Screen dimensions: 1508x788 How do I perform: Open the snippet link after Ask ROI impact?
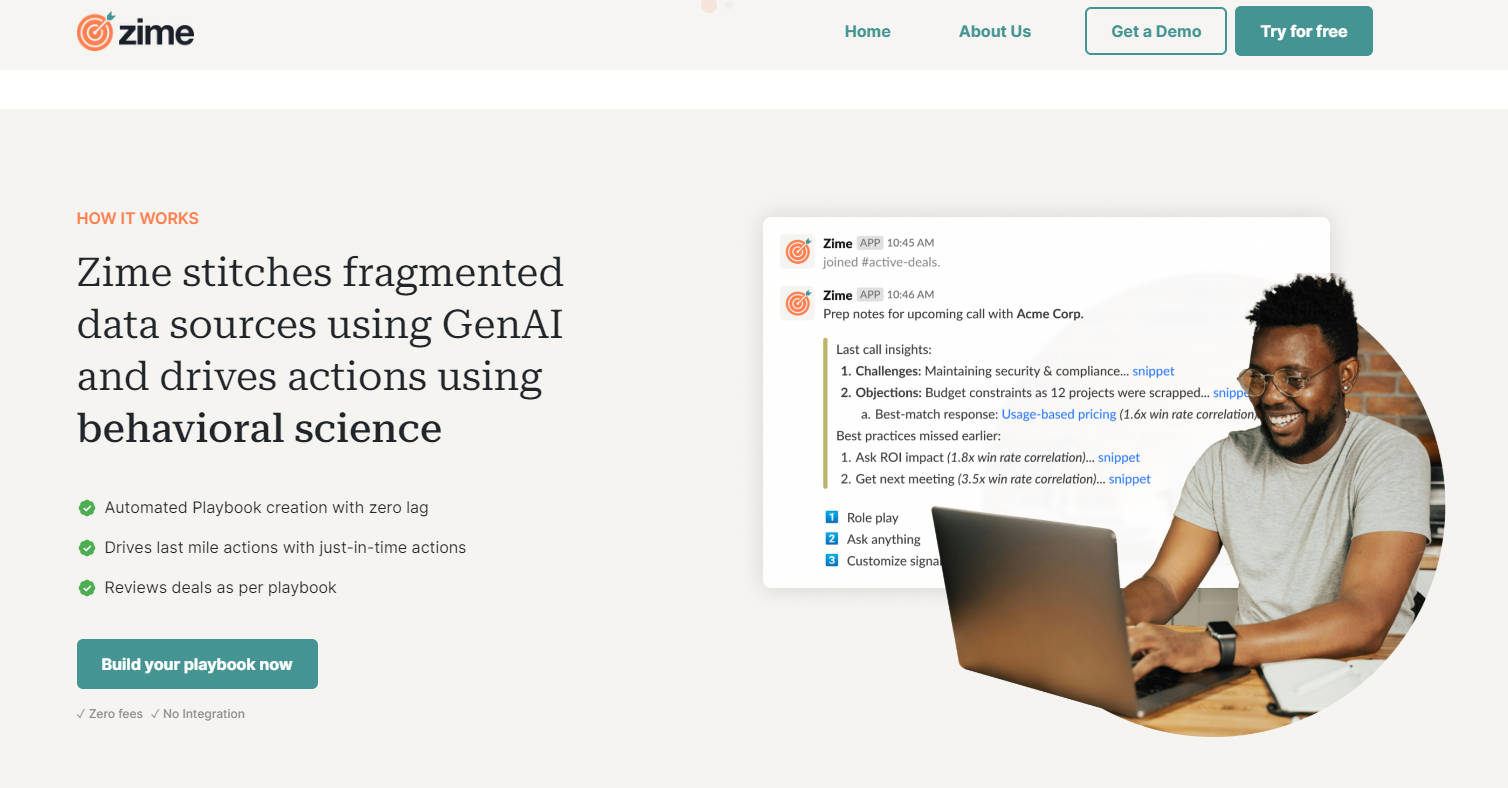(x=1118, y=457)
